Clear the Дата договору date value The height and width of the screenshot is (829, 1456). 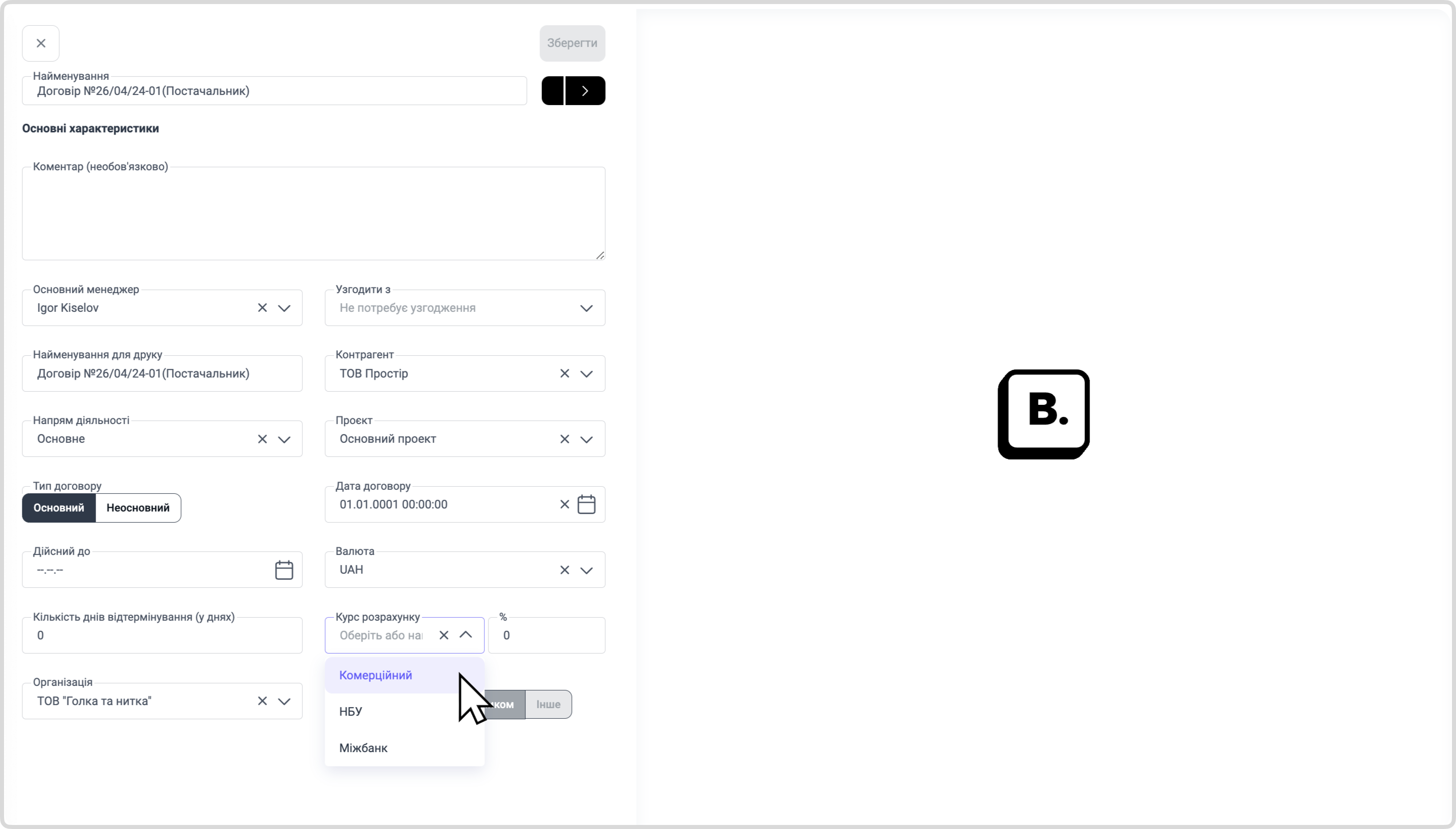click(564, 504)
